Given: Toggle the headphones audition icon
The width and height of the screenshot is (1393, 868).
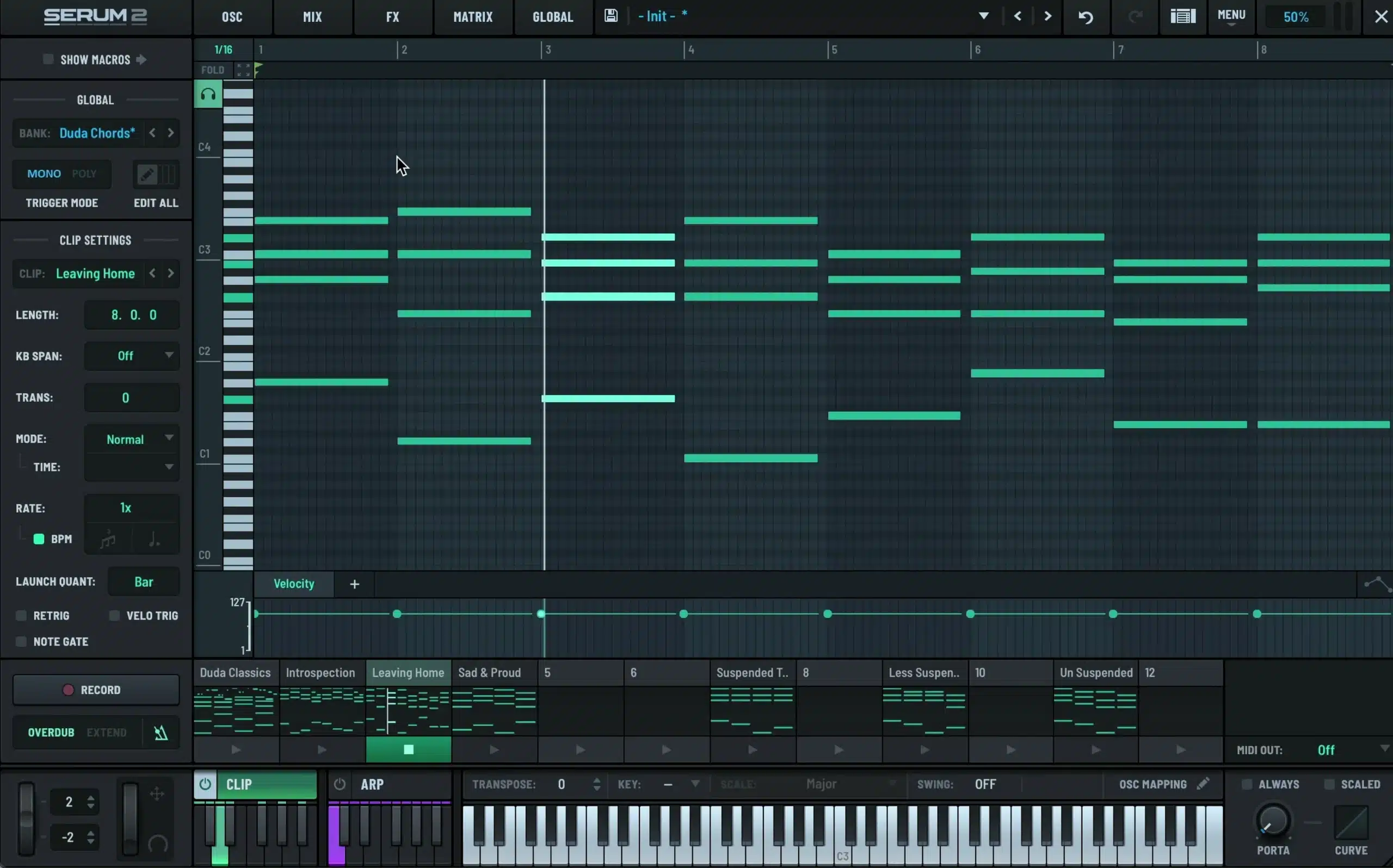Looking at the screenshot, I should 208,94.
